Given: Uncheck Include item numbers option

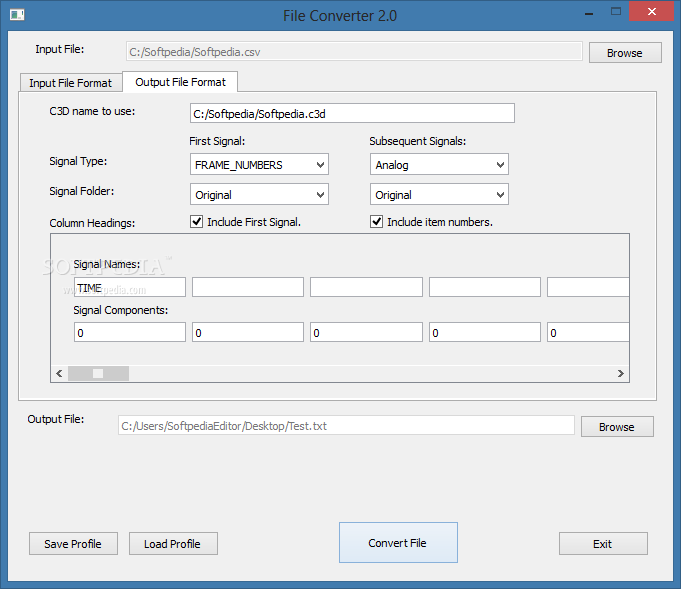Looking at the screenshot, I should [x=377, y=222].
